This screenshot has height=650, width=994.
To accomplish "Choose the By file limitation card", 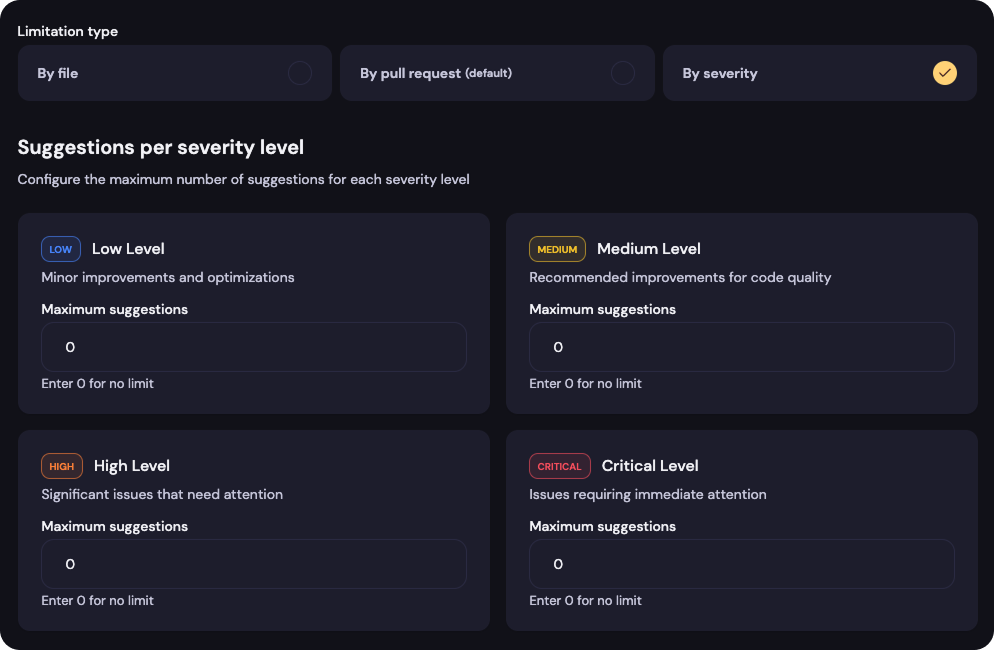I will [175, 73].
